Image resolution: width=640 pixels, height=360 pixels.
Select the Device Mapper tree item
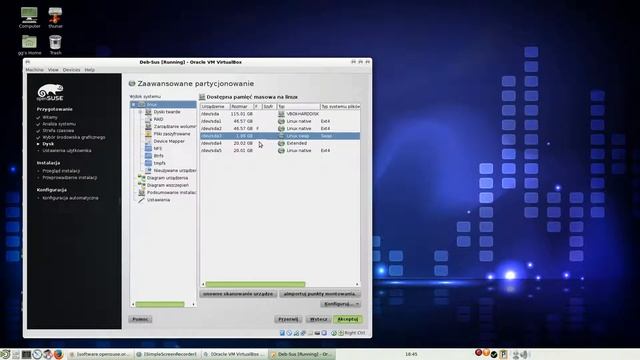click(169, 141)
